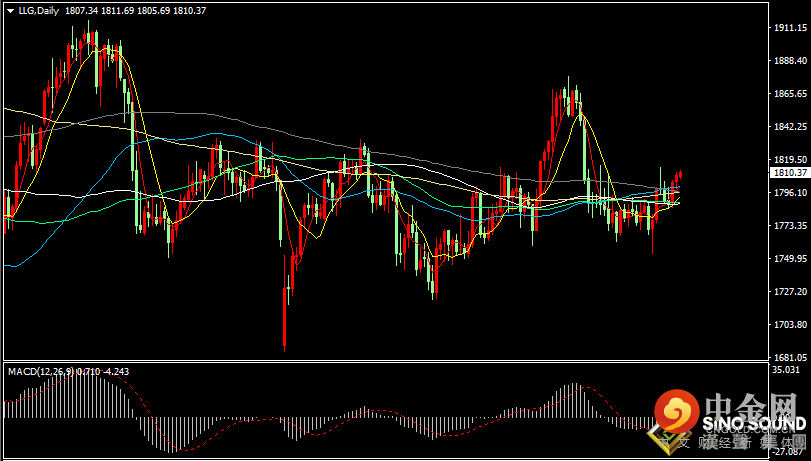This screenshot has width=811, height=461.
Task: Click the 35.031 MACD scale label
Action: (786, 370)
